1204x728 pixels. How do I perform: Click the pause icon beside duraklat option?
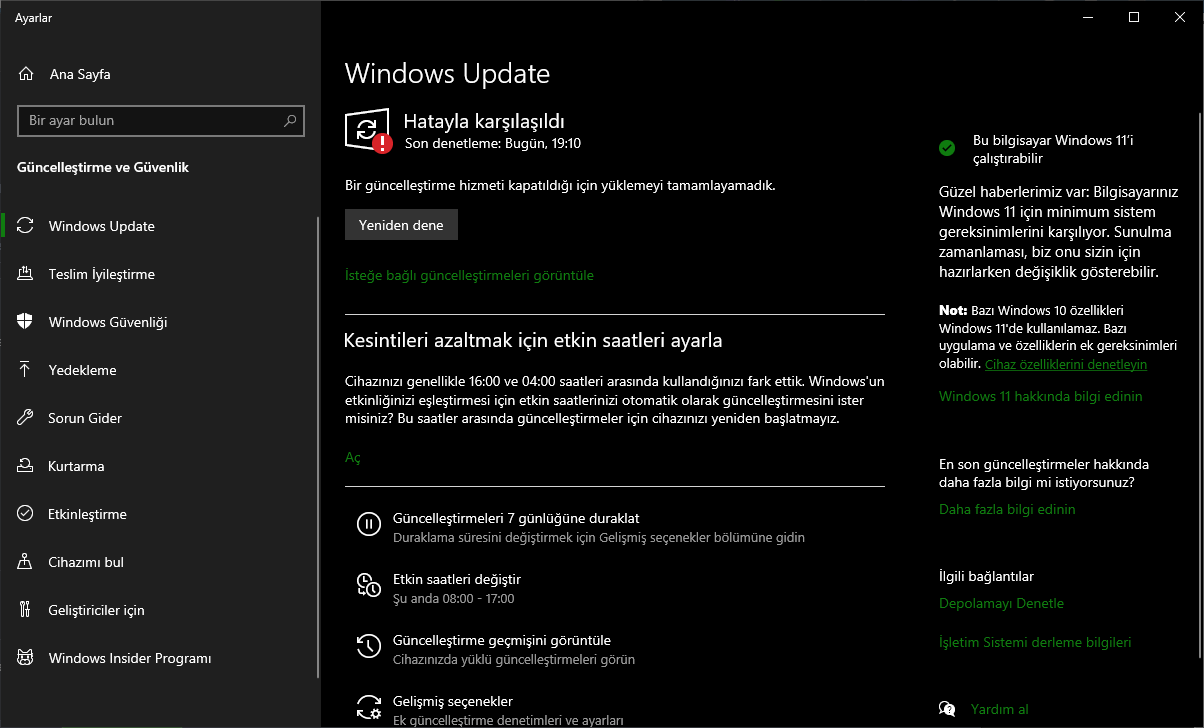click(368, 524)
